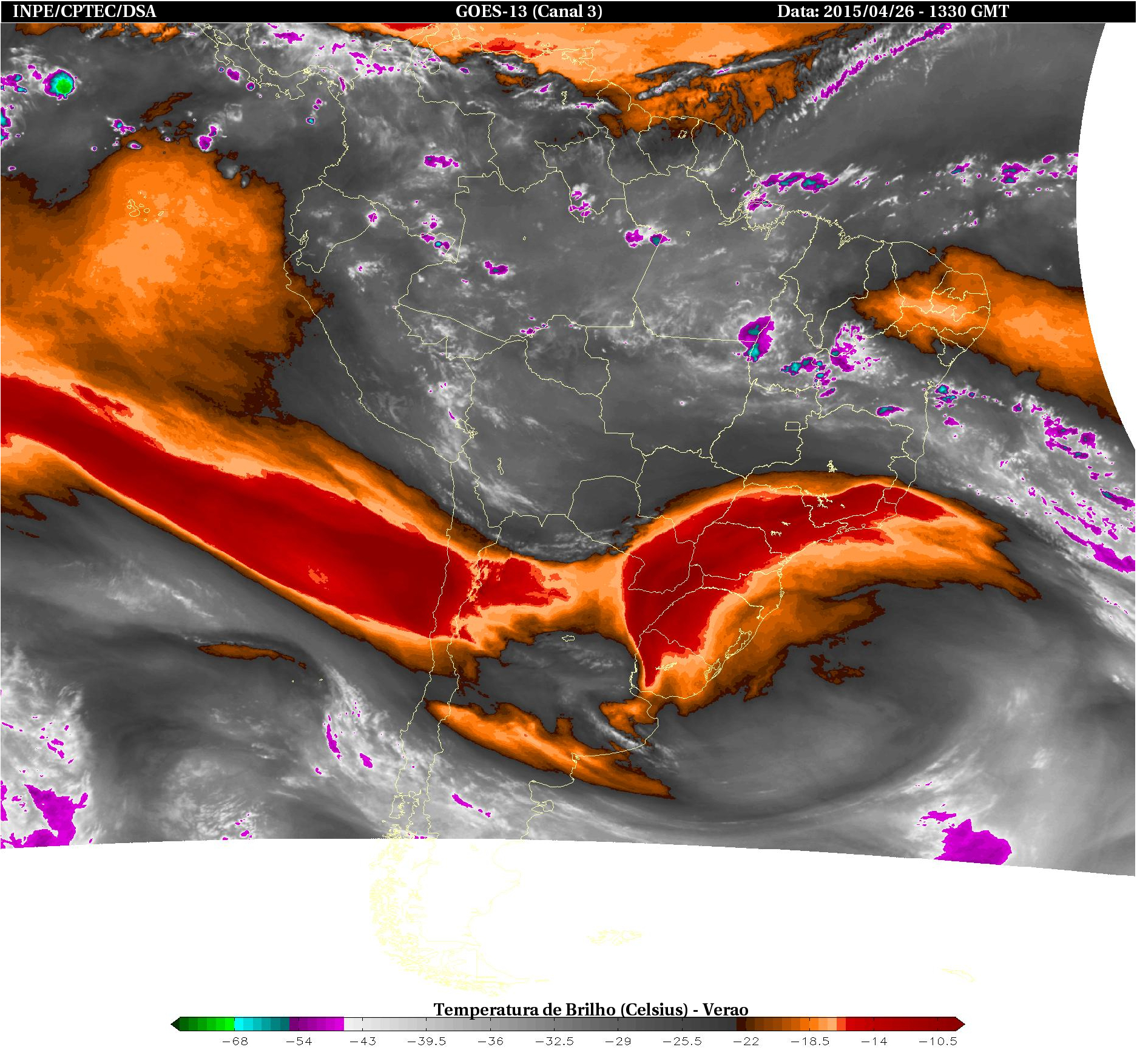Screen dimensions: 1137x1064
Task: Click the -25.5 colorbar label
Action: [682, 1042]
